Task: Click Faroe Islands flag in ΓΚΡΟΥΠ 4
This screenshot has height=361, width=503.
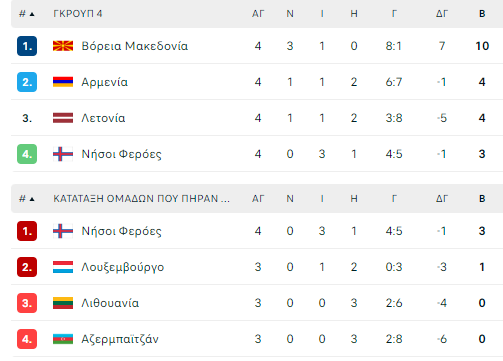Action: click(63, 154)
